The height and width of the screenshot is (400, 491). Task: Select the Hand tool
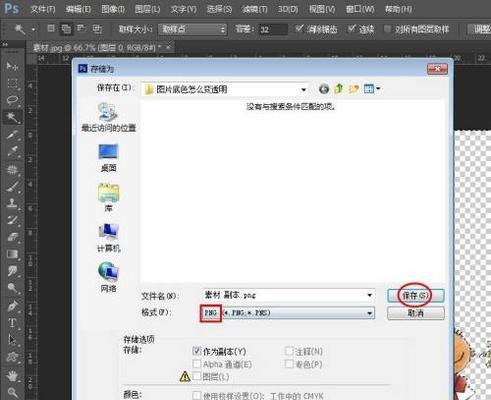[x=12, y=376]
